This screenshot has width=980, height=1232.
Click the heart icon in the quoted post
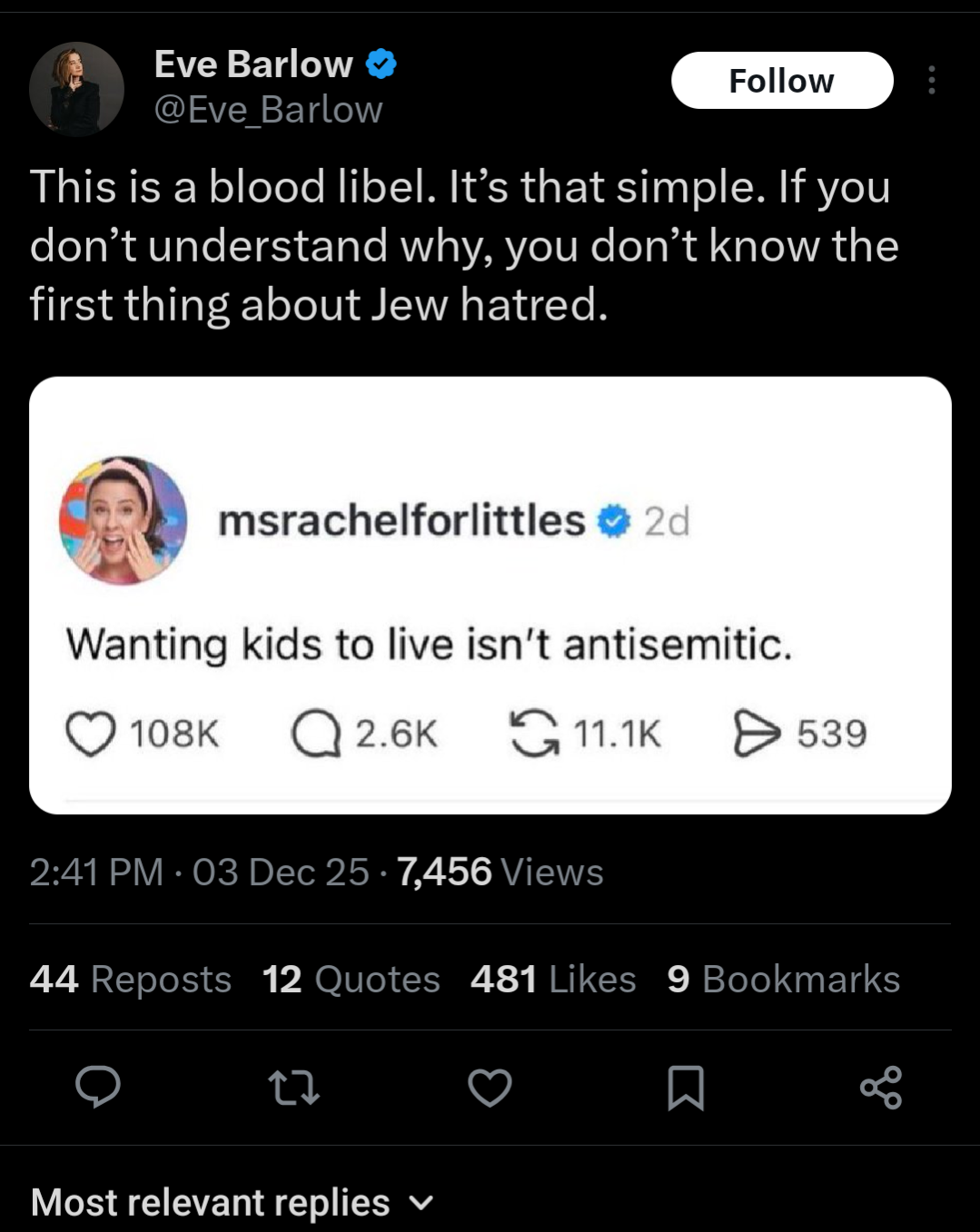pos(91,734)
